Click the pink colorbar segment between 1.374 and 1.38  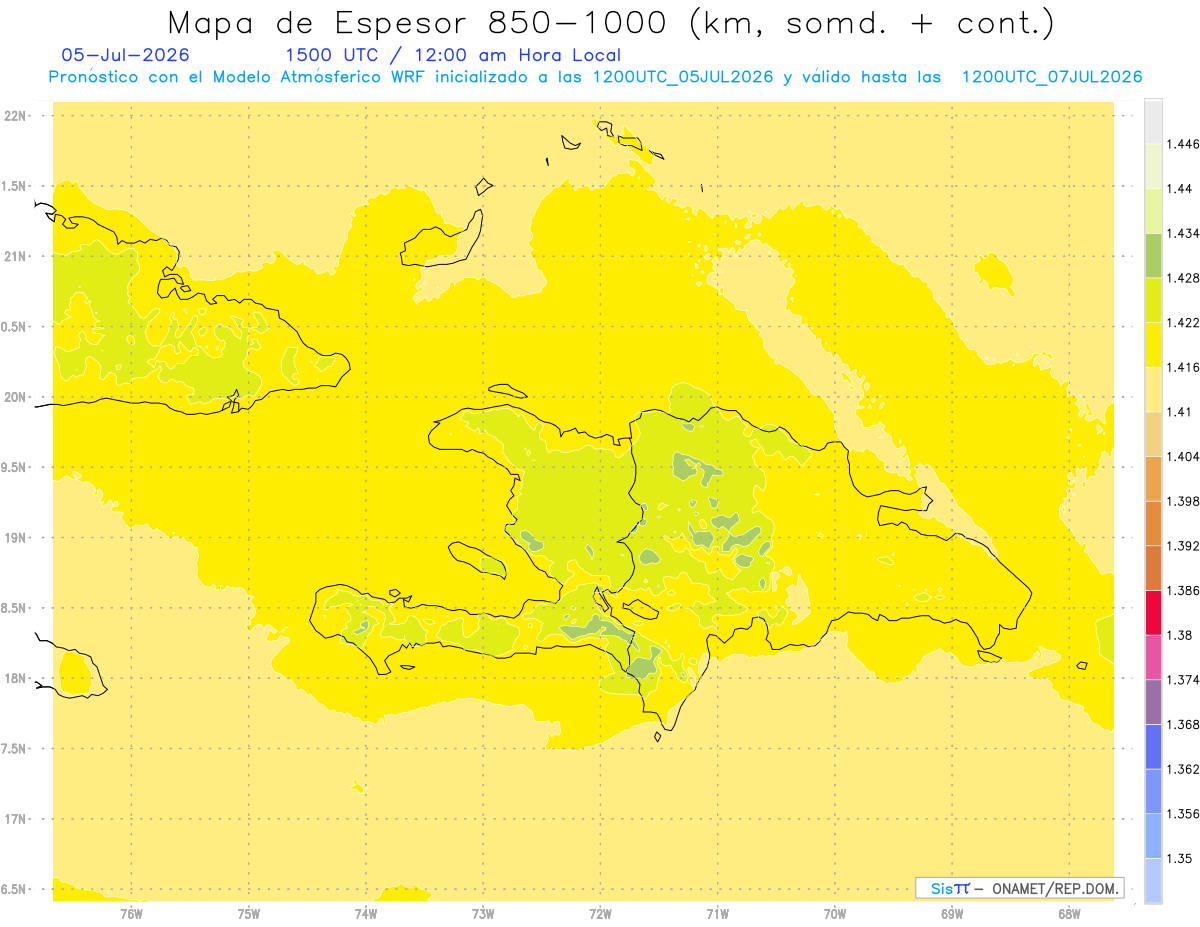1153,657
